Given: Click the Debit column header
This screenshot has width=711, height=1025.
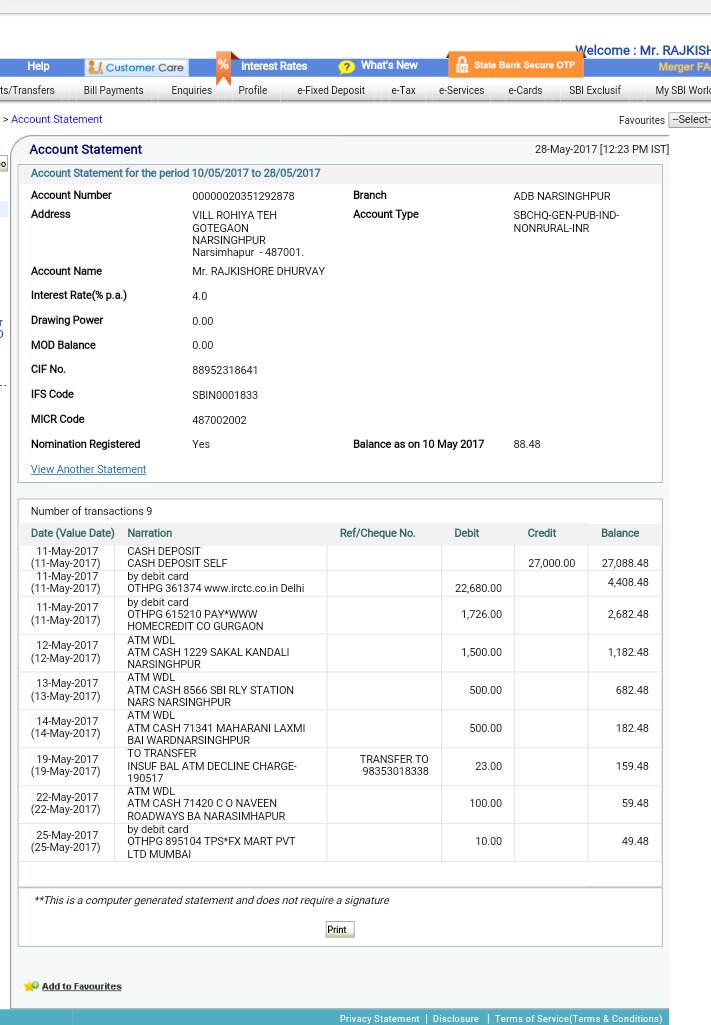Looking at the screenshot, I should coord(467,533).
